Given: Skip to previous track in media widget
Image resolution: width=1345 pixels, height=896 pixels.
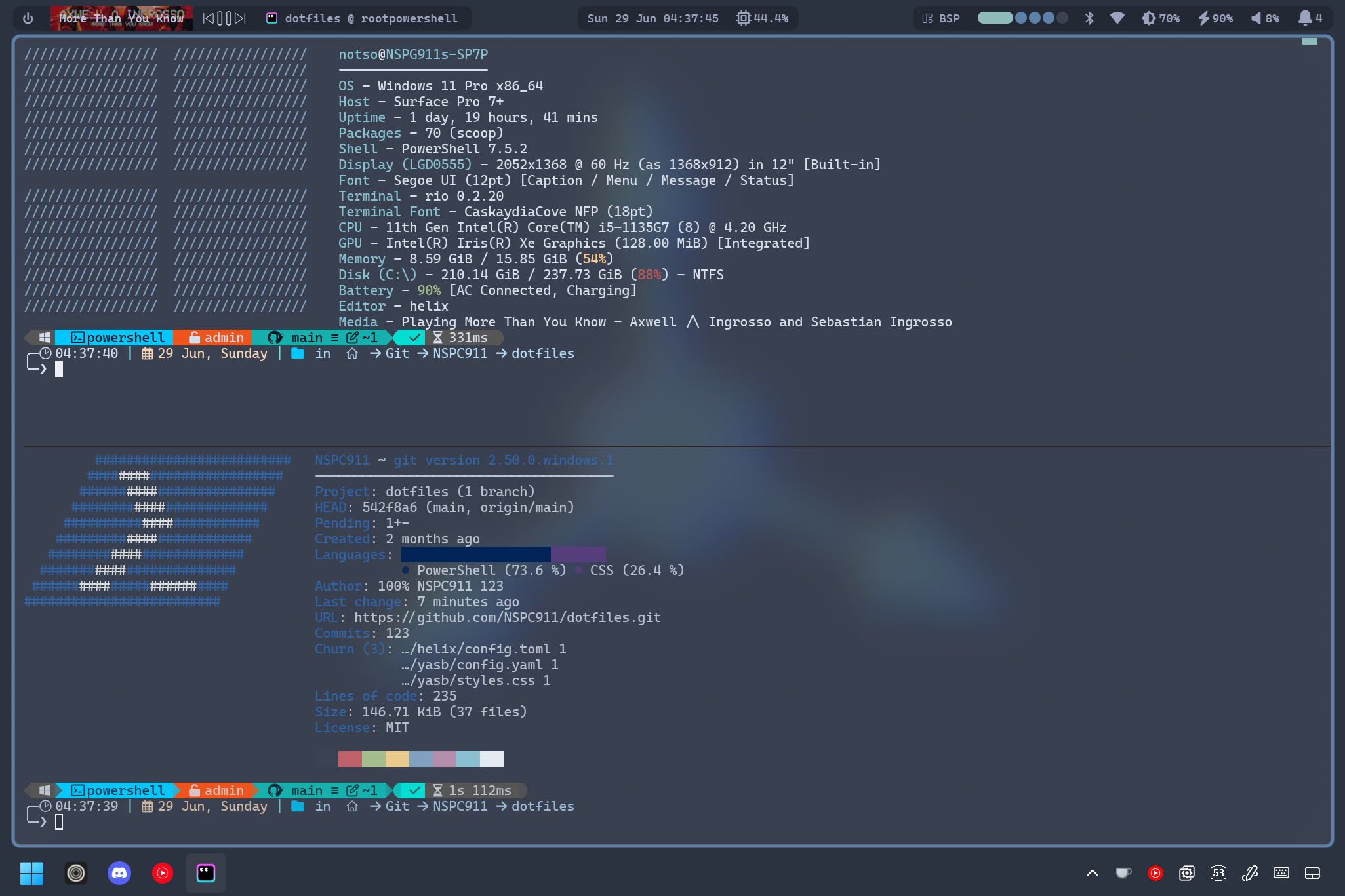Looking at the screenshot, I should [208, 18].
